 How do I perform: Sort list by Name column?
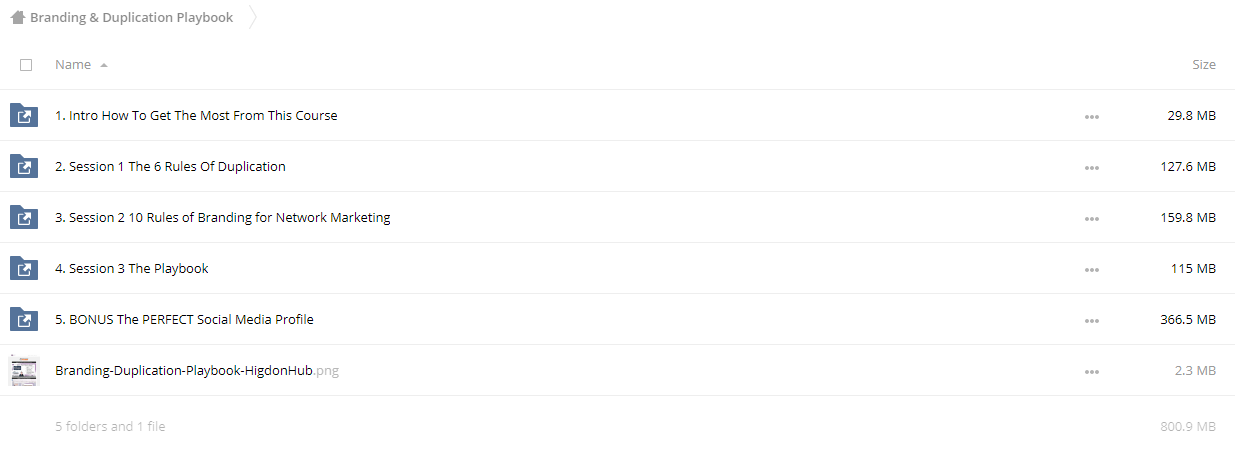(73, 65)
